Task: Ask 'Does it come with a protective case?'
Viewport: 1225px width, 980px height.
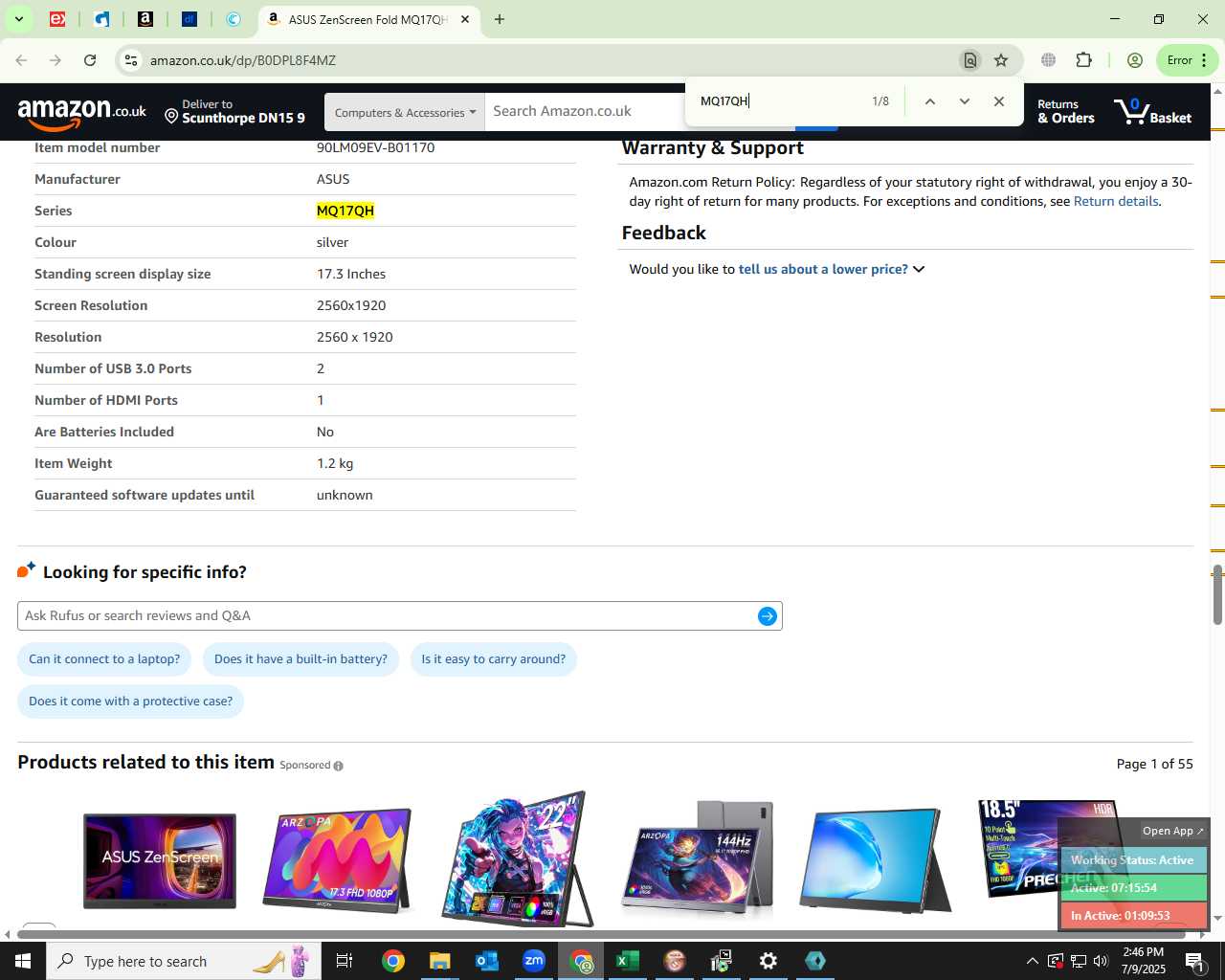Action: tap(131, 702)
